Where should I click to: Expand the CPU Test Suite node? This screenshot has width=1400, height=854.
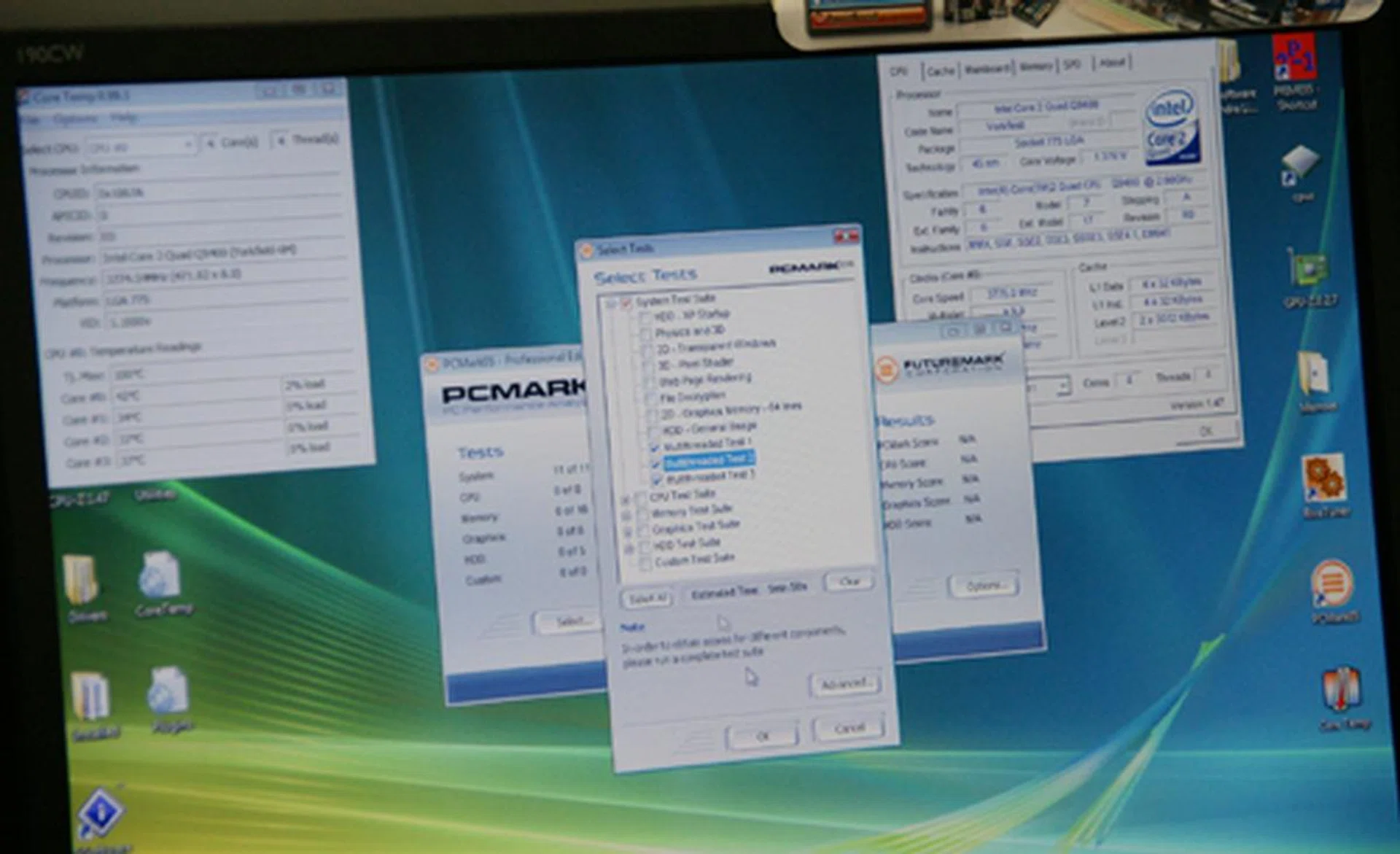pos(625,499)
